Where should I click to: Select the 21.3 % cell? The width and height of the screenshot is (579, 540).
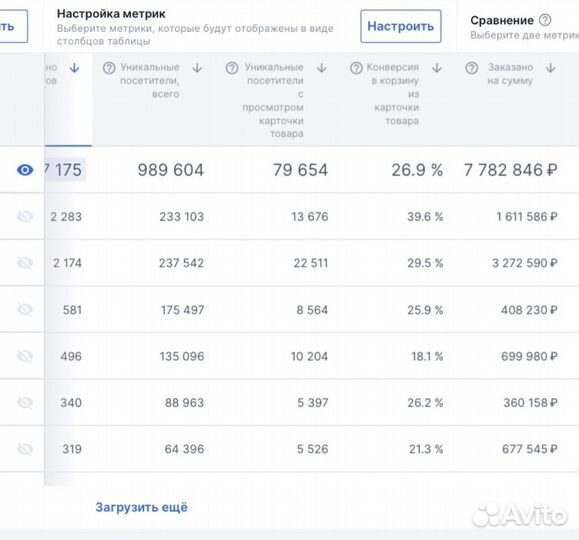click(426, 449)
